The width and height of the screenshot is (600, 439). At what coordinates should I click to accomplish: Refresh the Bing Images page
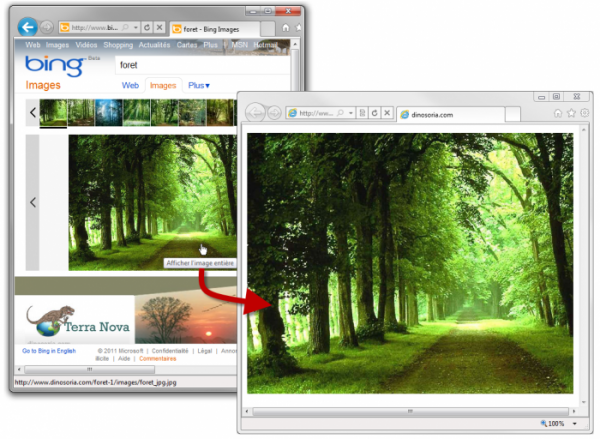point(147,27)
